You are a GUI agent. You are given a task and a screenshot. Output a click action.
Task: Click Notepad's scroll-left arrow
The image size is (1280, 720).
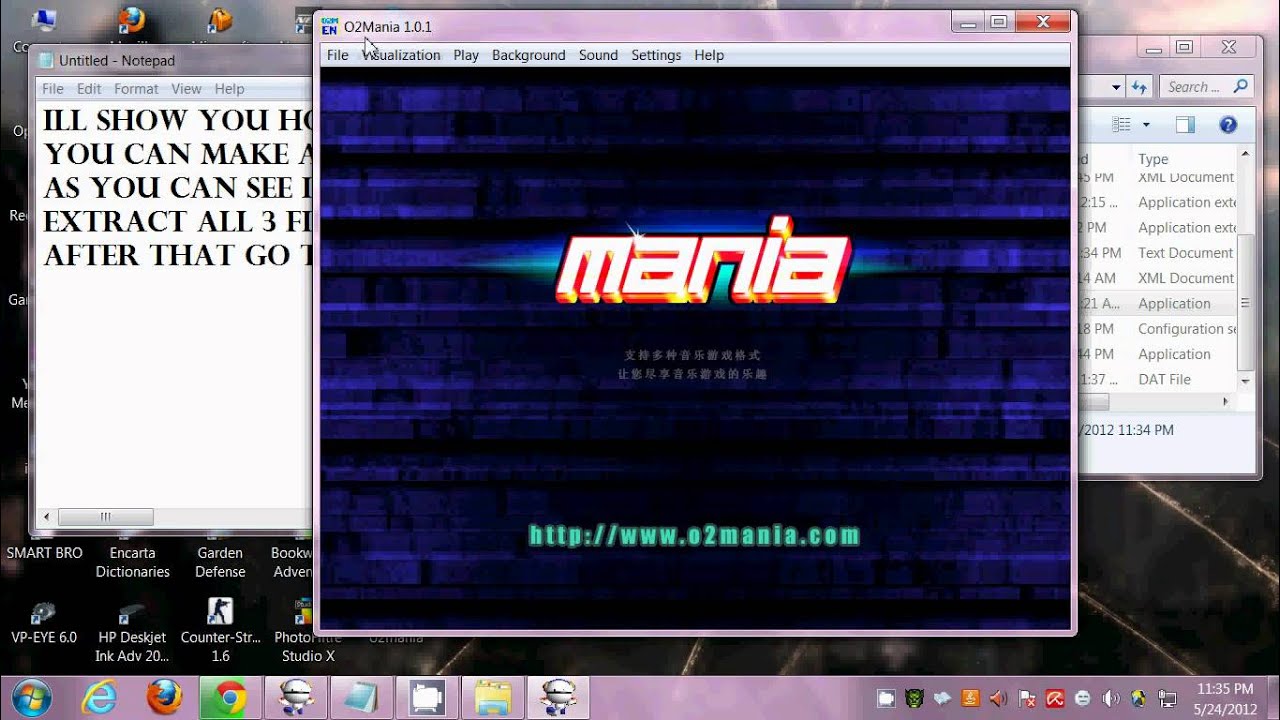pyautogui.click(x=46, y=517)
